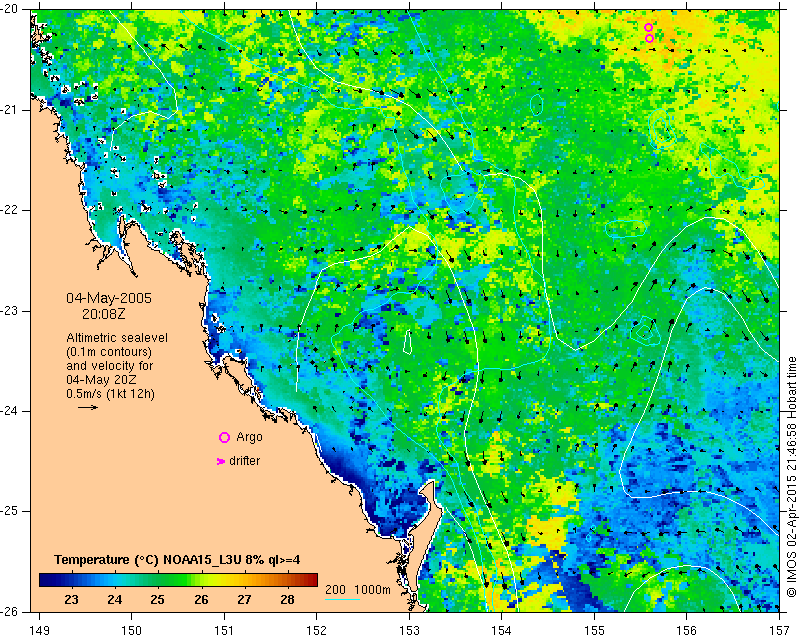The height and width of the screenshot is (640, 800).
Task: Select the upper Argo float marker near 155.6E
Action: (x=648, y=28)
